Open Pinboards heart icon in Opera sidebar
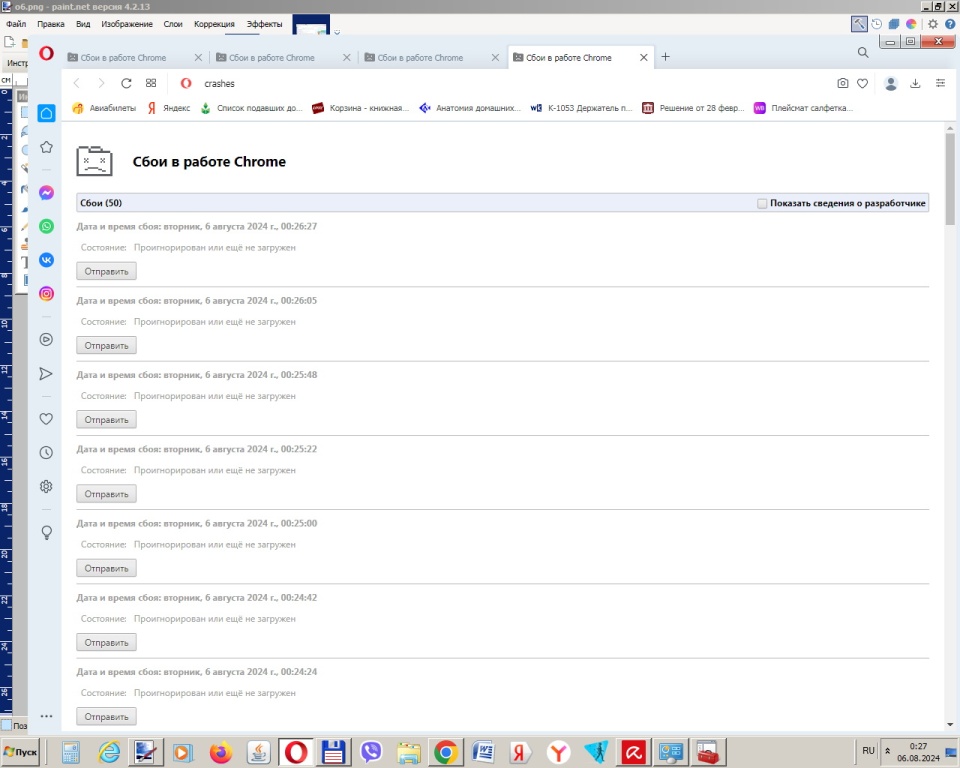This screenshot has height=768, width=960. tap(47, 419)
